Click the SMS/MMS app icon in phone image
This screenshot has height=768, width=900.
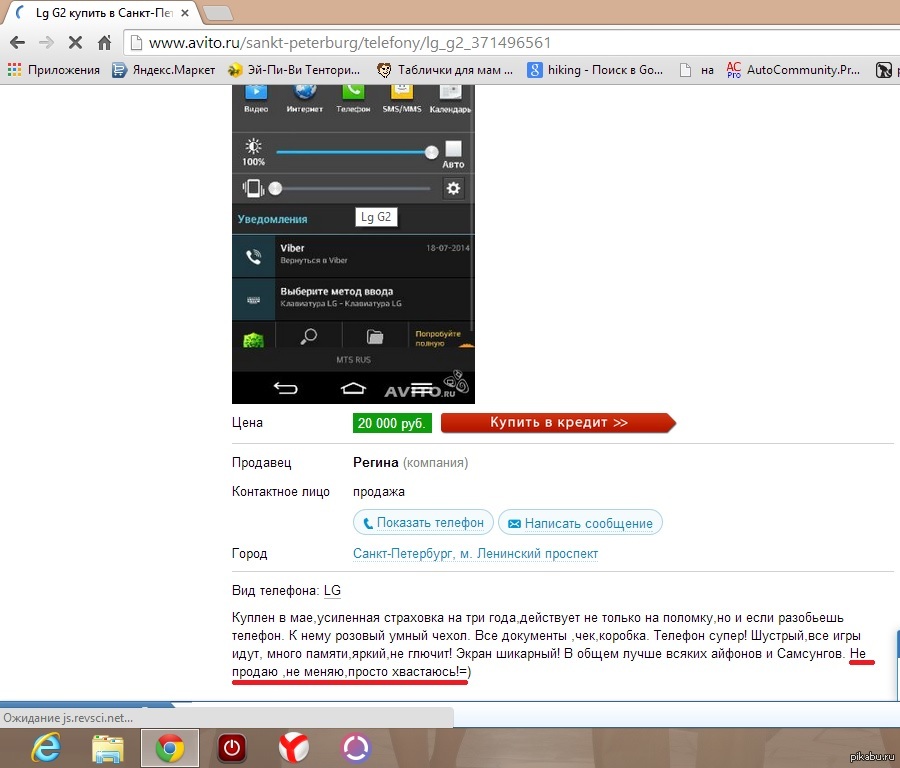(402, 98)
